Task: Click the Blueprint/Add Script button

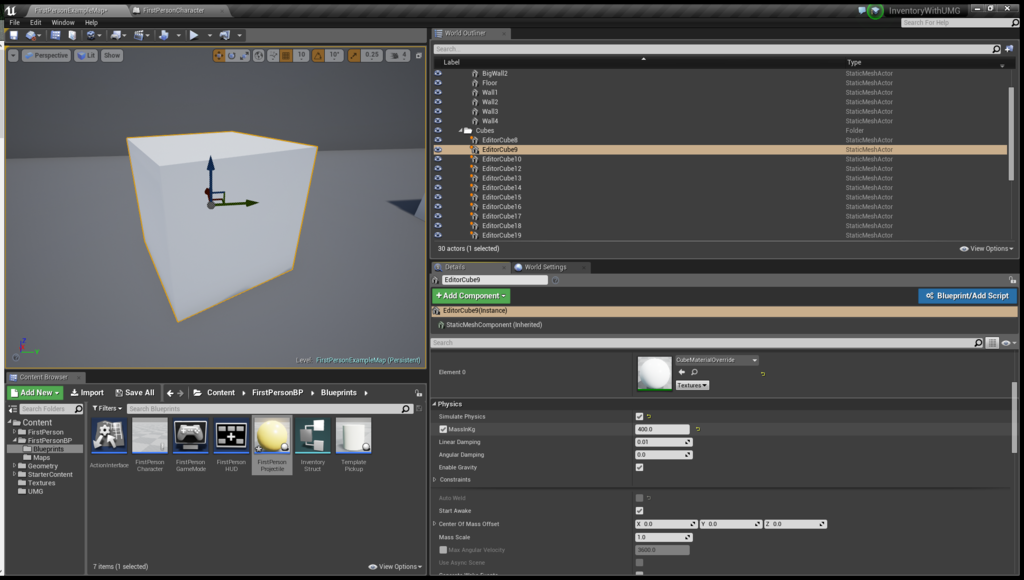Action: [x=967, y=296]
